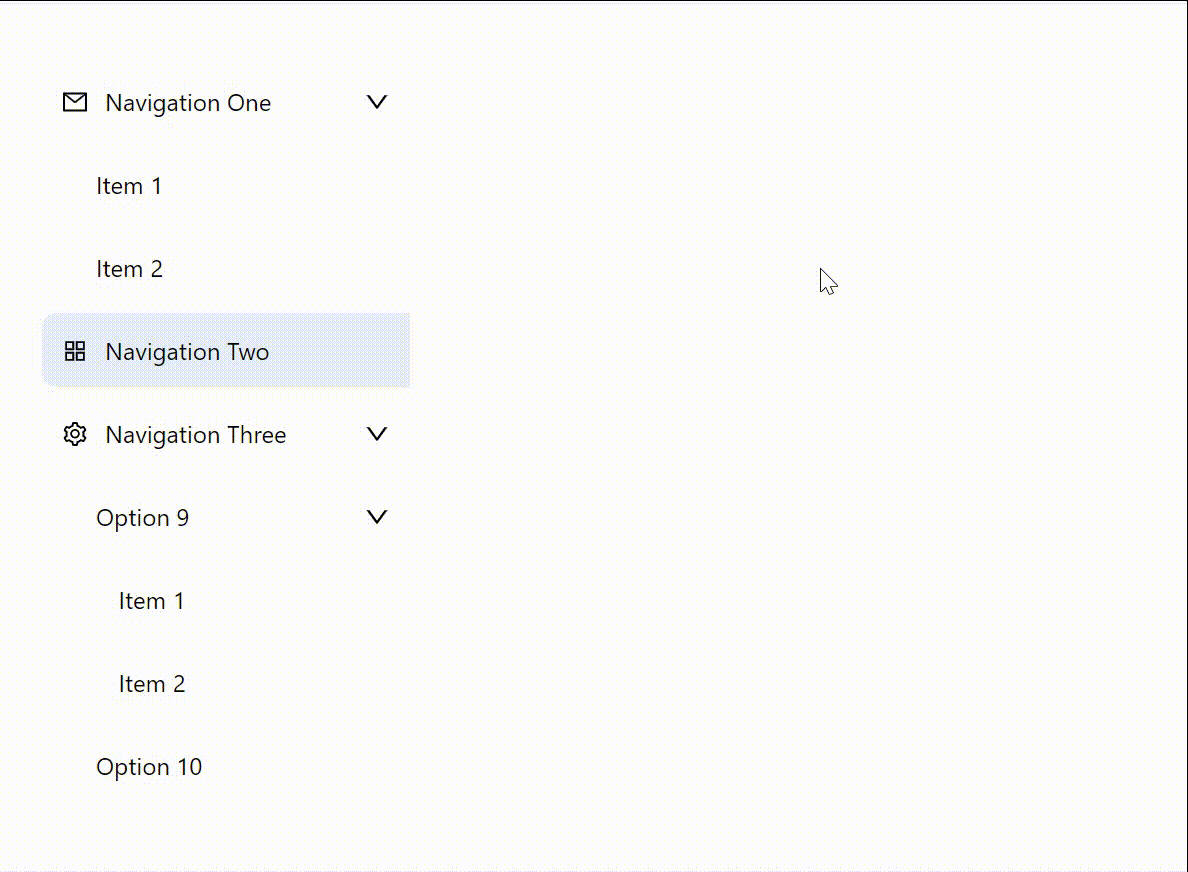
Task: Select Item 1 nested under Option 9
Action: pyautogui.click(x=151, y=601)
